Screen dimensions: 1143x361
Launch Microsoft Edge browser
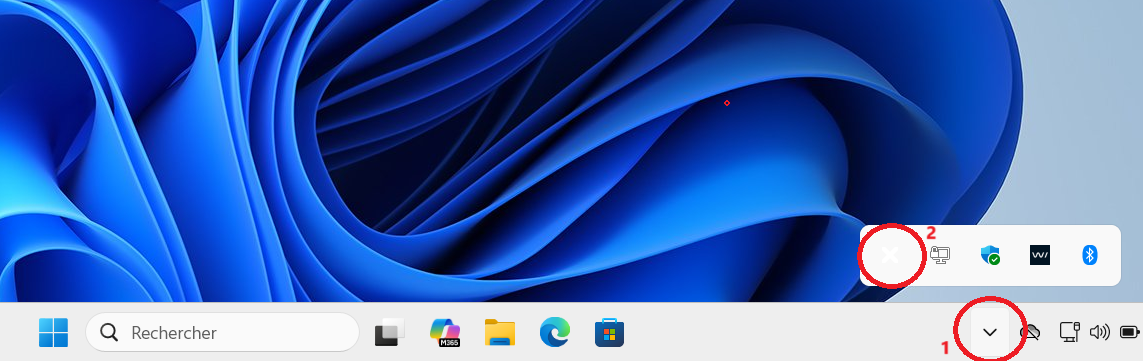pos(555,333)
